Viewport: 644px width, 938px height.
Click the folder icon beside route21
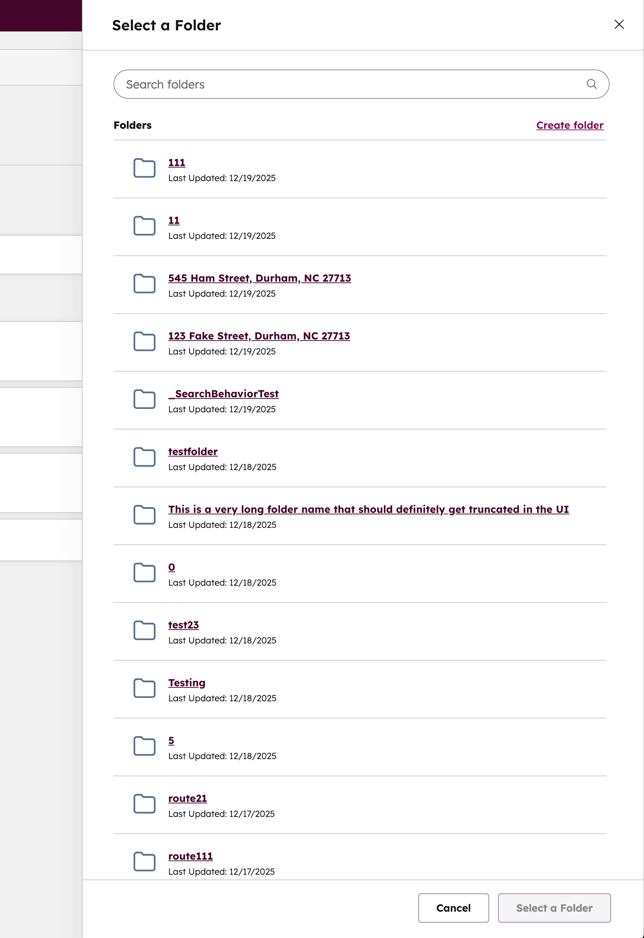[145, 804]
